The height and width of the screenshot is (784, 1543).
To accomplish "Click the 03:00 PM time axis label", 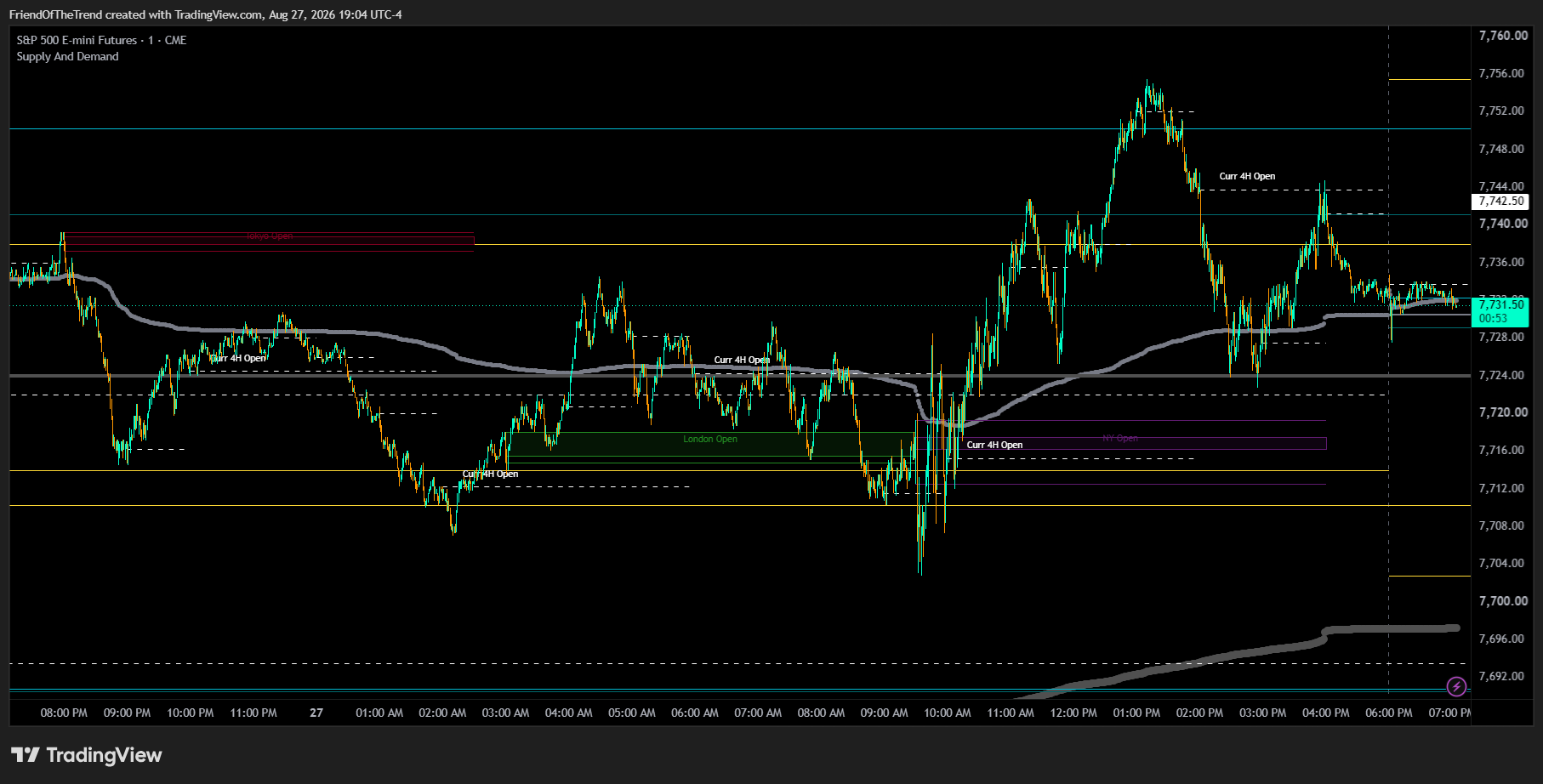I will [1262, 713].
